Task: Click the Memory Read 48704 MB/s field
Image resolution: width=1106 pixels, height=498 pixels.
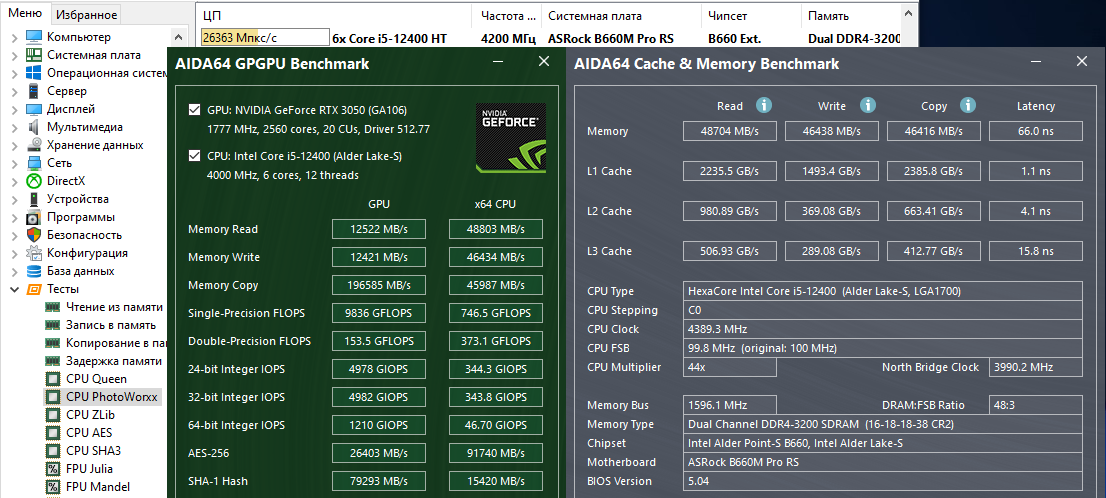Action: pyautogui.click(x=729, y=131)
